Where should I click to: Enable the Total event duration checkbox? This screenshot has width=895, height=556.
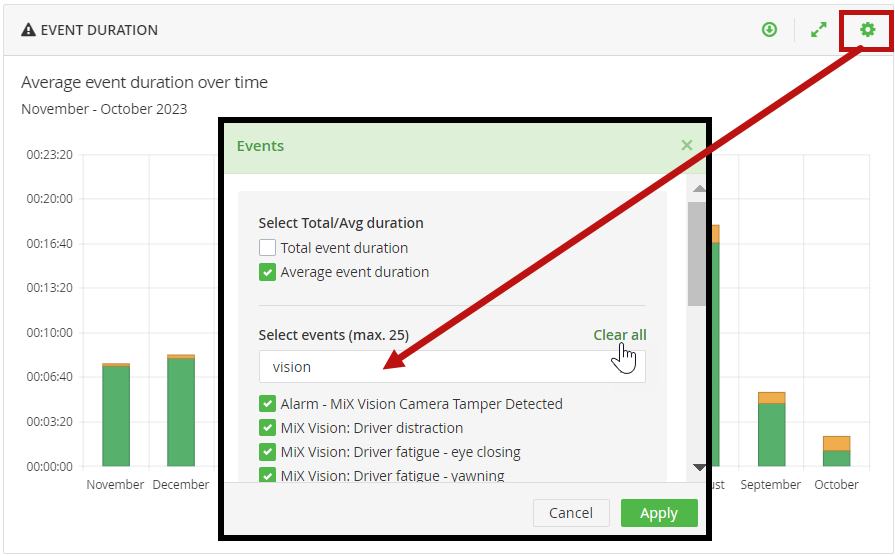point(267,248)
